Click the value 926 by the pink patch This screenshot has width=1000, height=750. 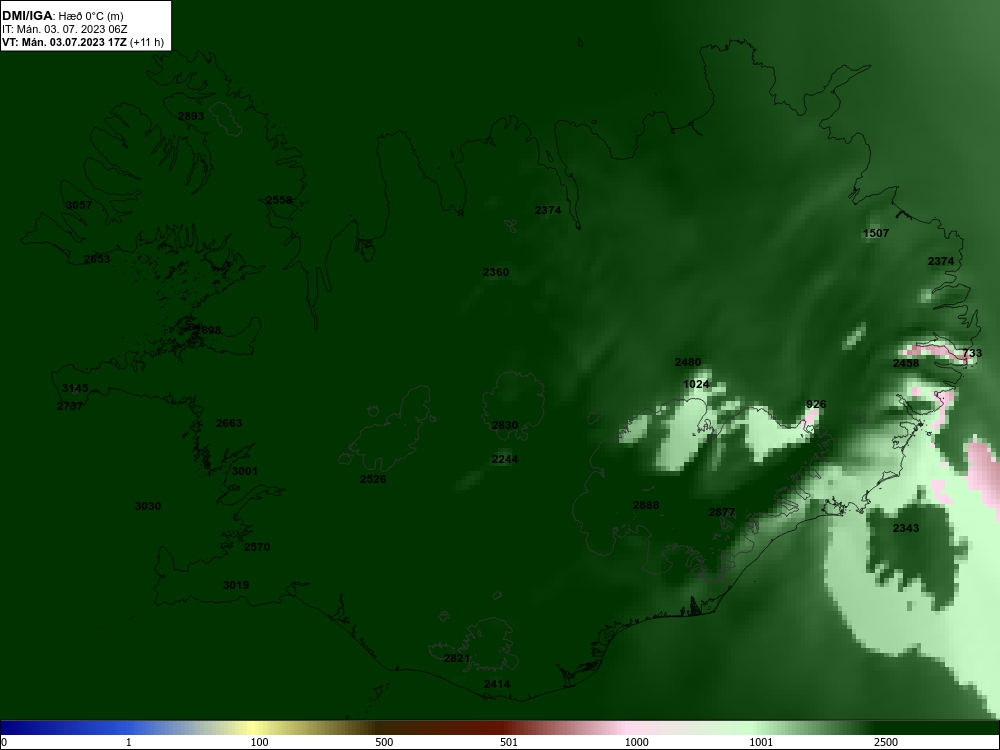pos(816,404)
